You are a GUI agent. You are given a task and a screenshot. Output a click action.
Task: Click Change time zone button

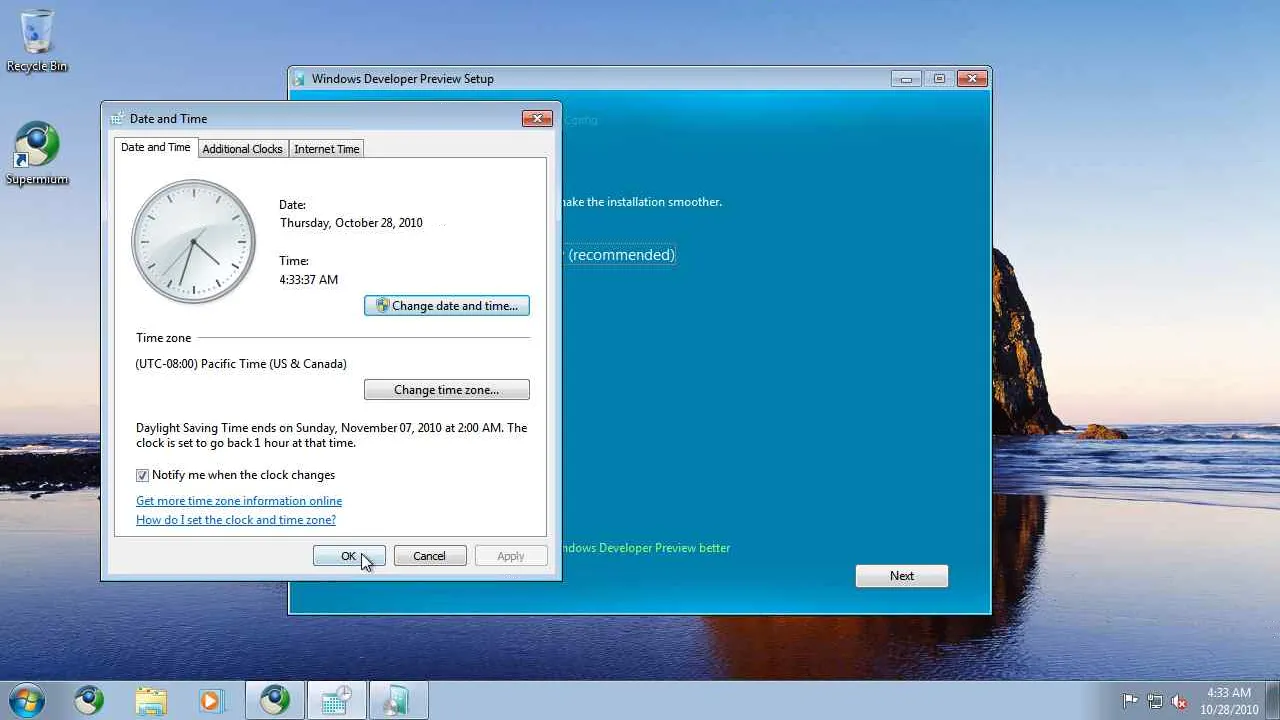(x=447, y=390)
